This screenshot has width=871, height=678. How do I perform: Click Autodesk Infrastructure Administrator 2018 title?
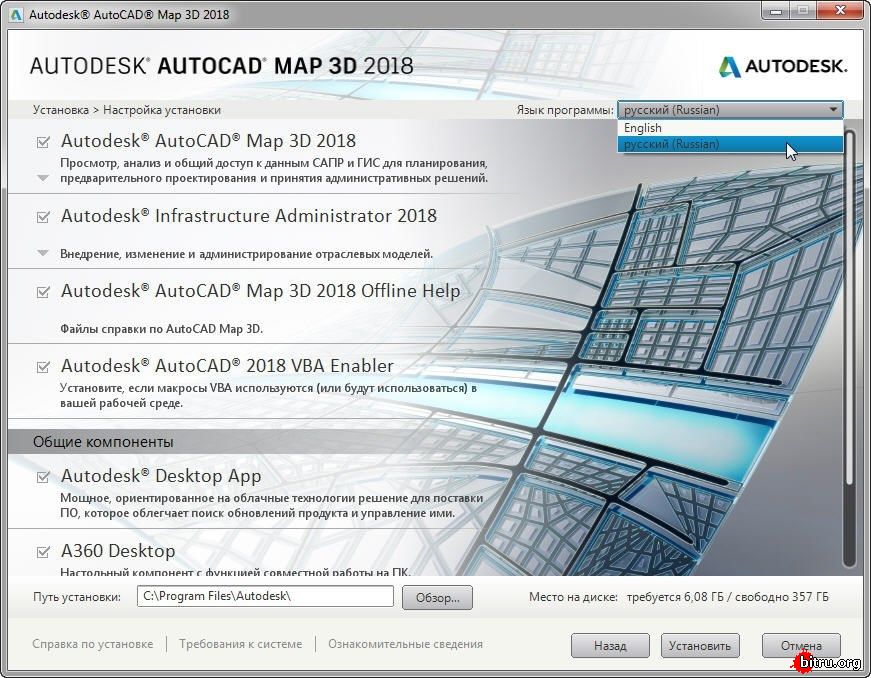[249, 216]
